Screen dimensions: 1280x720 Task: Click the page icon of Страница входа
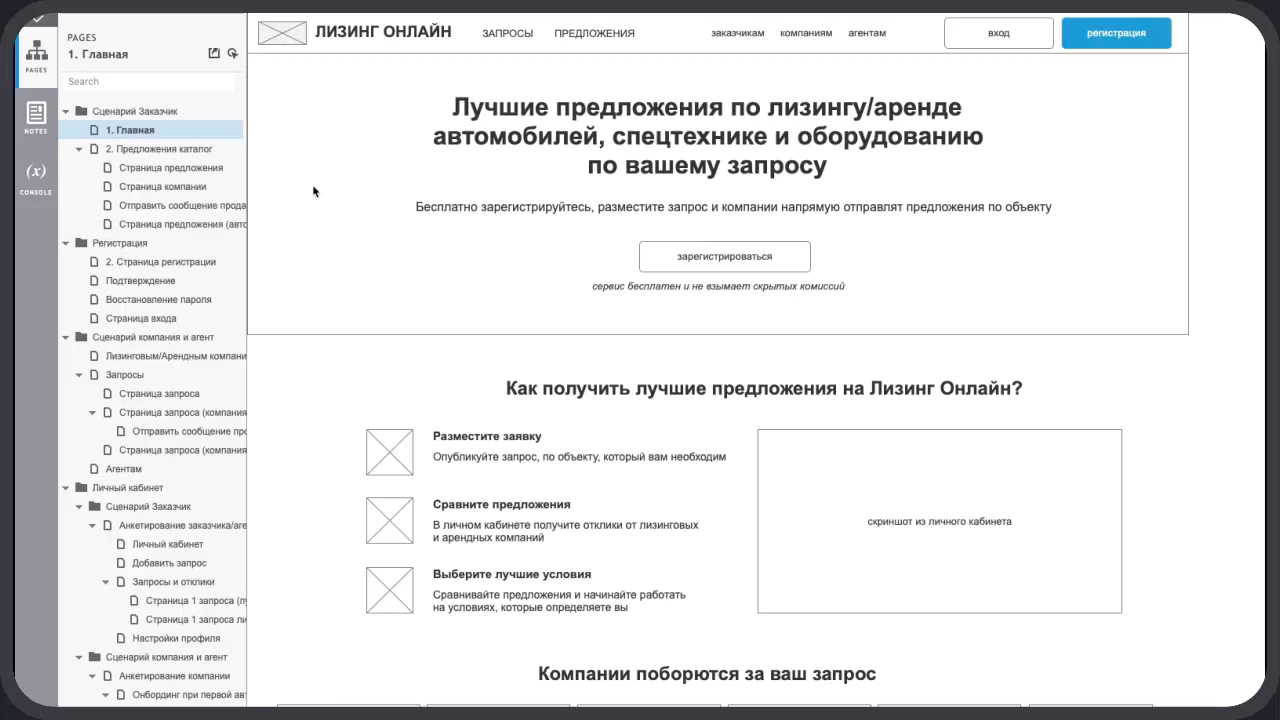coord(95,318)
